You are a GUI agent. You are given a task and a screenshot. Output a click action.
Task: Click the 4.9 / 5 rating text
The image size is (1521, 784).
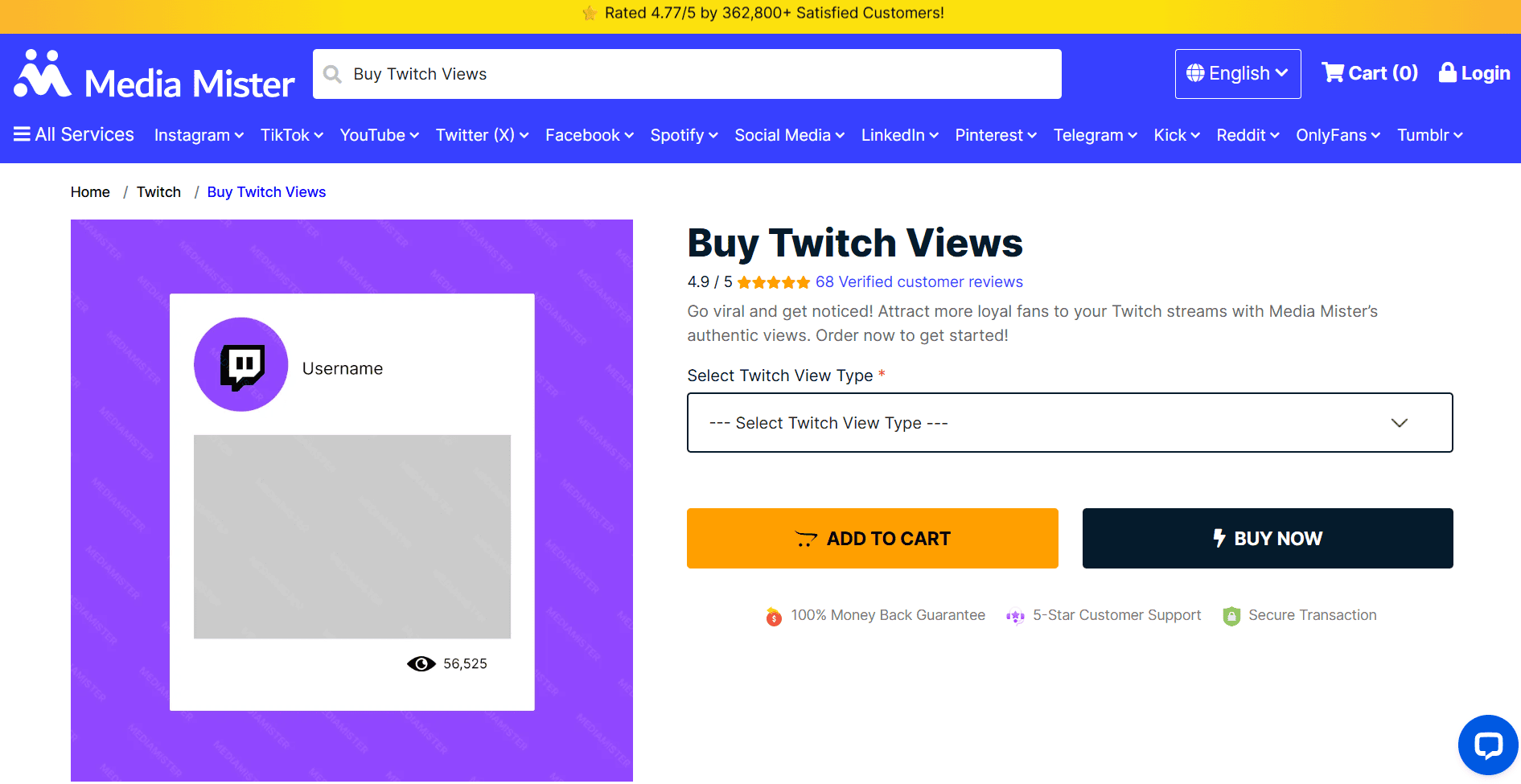coord(710,282)
